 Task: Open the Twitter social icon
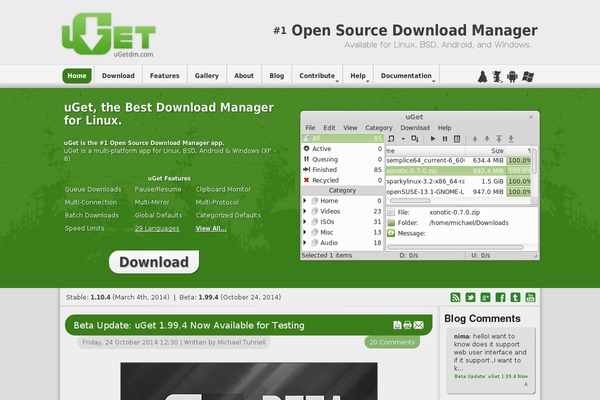[x=470, y=297]
